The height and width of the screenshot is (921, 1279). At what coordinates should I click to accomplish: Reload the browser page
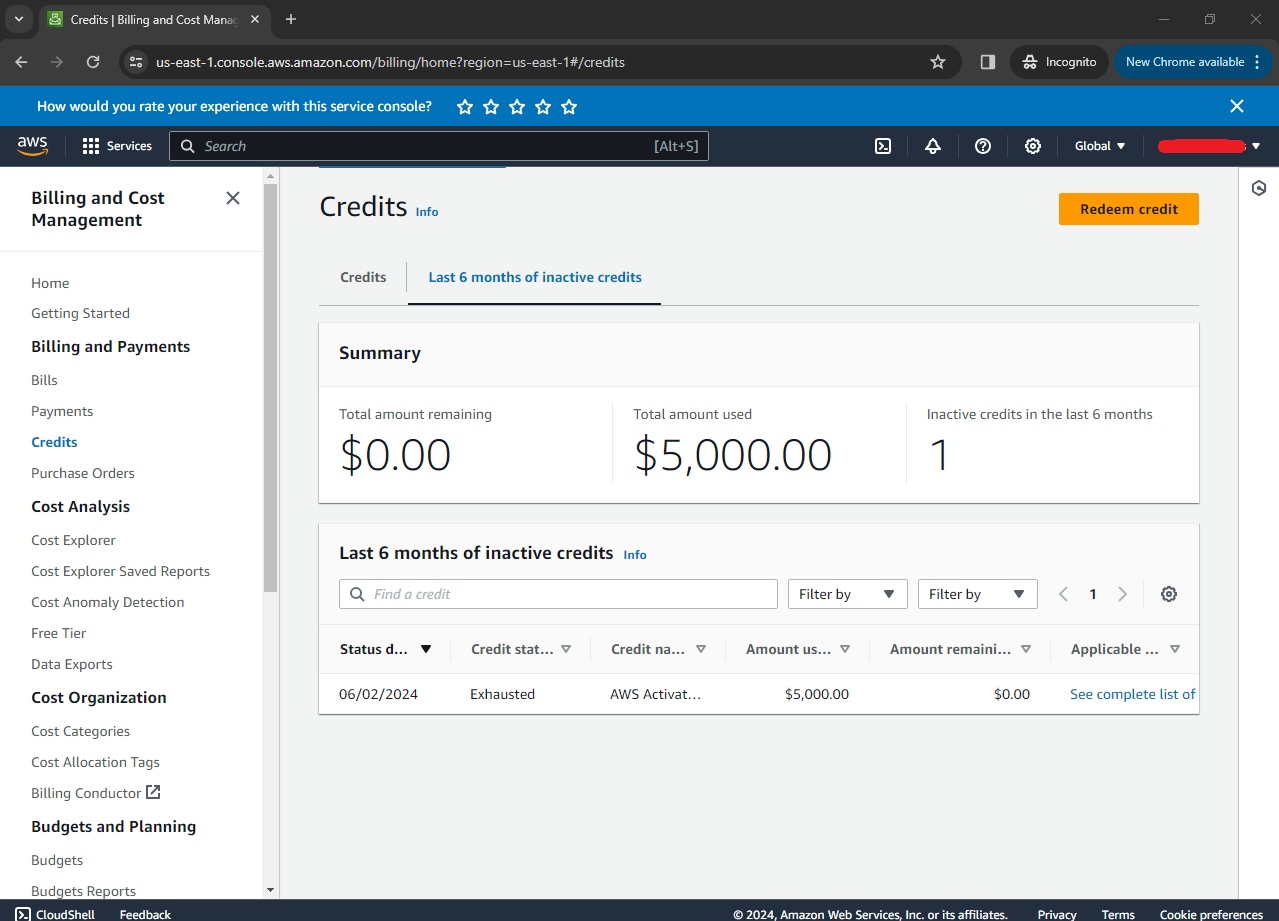(93, 62)
